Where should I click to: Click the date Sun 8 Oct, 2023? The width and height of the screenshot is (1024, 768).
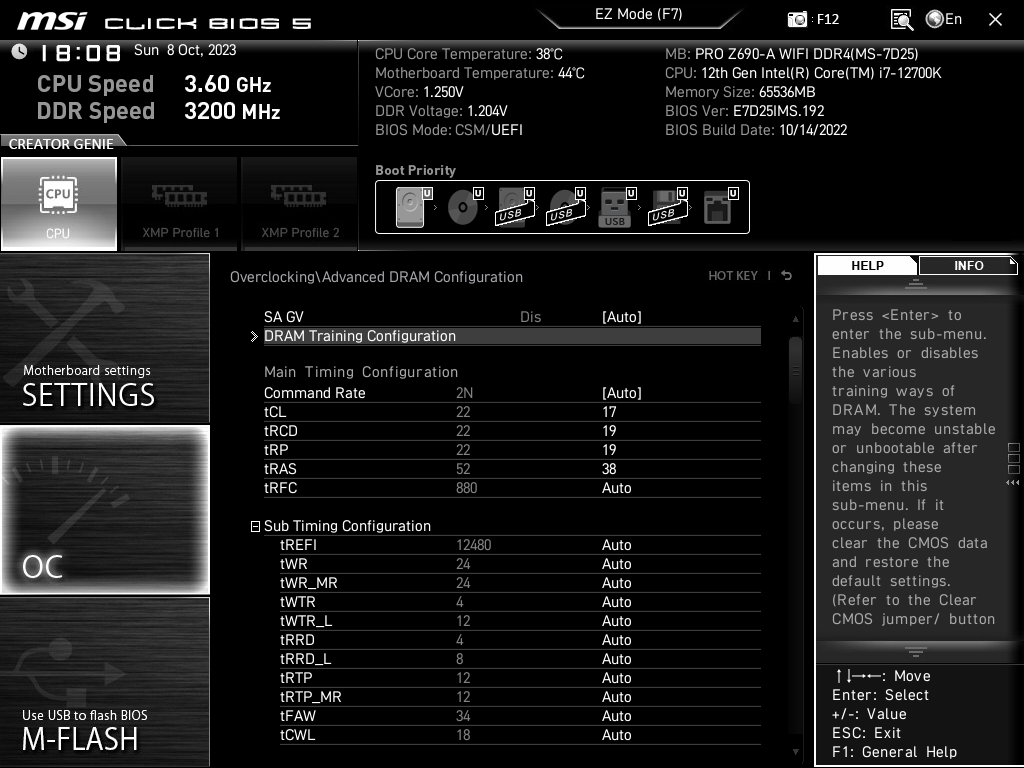[x=185, y=50]
